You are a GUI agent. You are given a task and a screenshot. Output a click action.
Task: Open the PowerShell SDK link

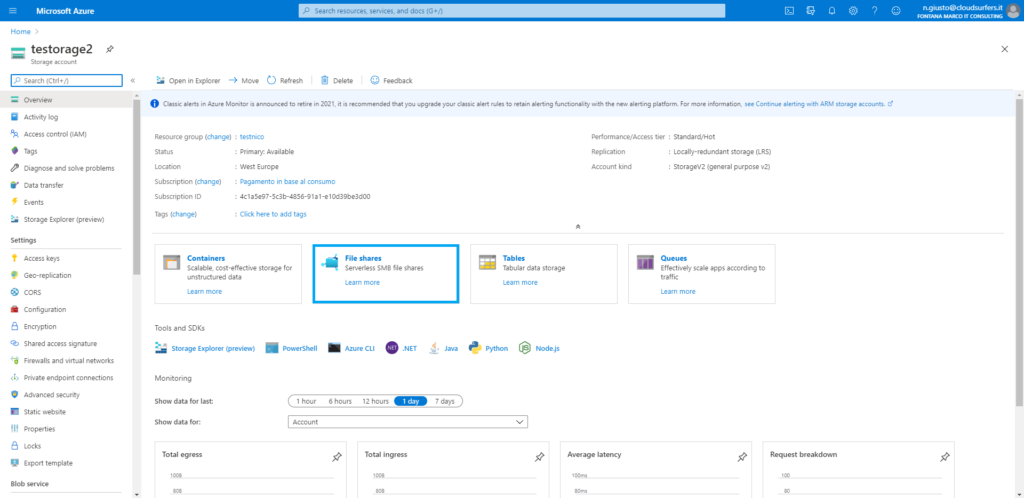(x=291, y=349)
